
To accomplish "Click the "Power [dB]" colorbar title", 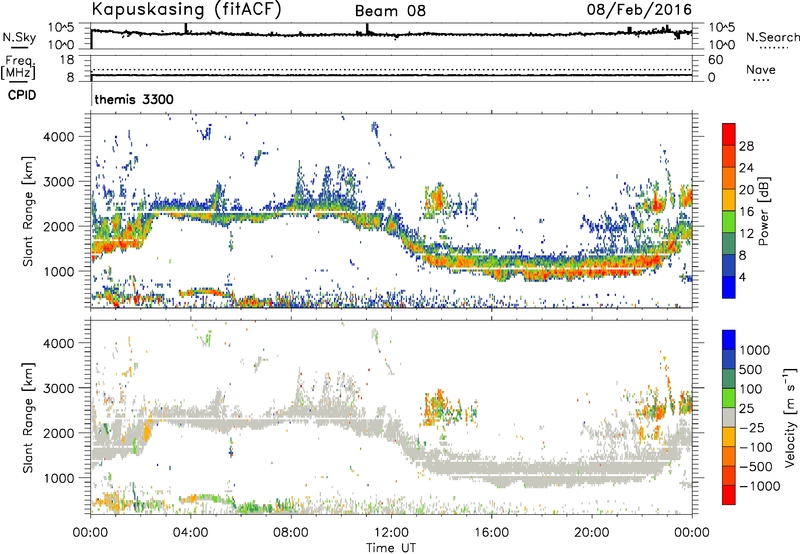I will tap(764, 211).
